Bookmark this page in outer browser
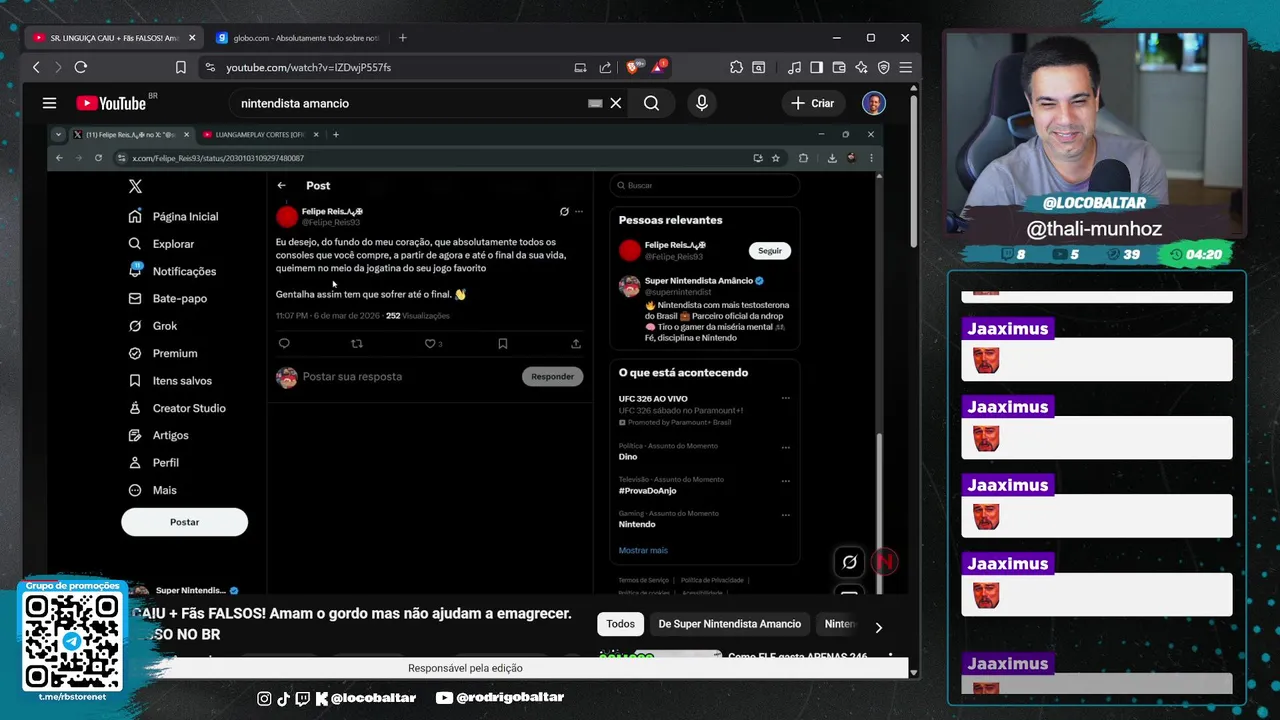 click(x=181, y=67)
